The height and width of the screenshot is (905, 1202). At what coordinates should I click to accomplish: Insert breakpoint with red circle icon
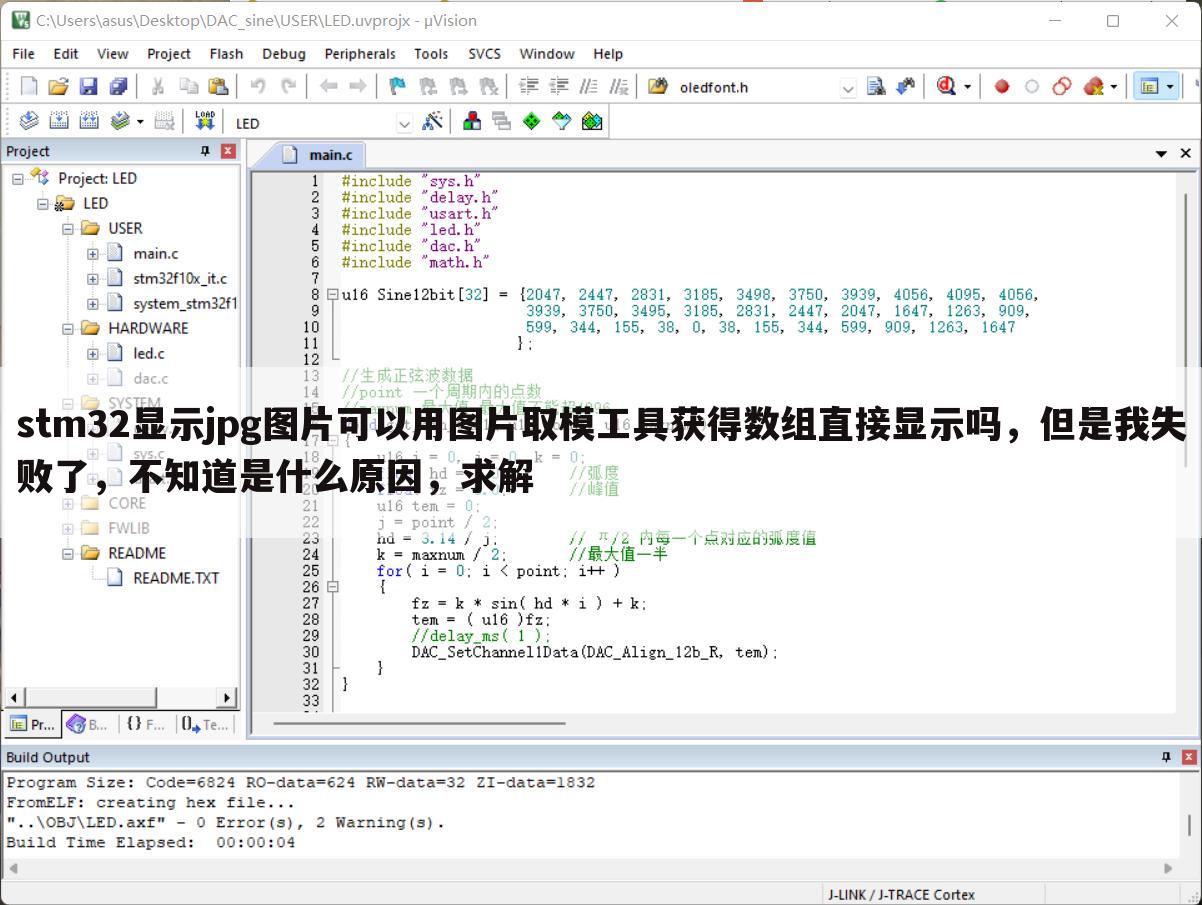[x=1002, y=87]
